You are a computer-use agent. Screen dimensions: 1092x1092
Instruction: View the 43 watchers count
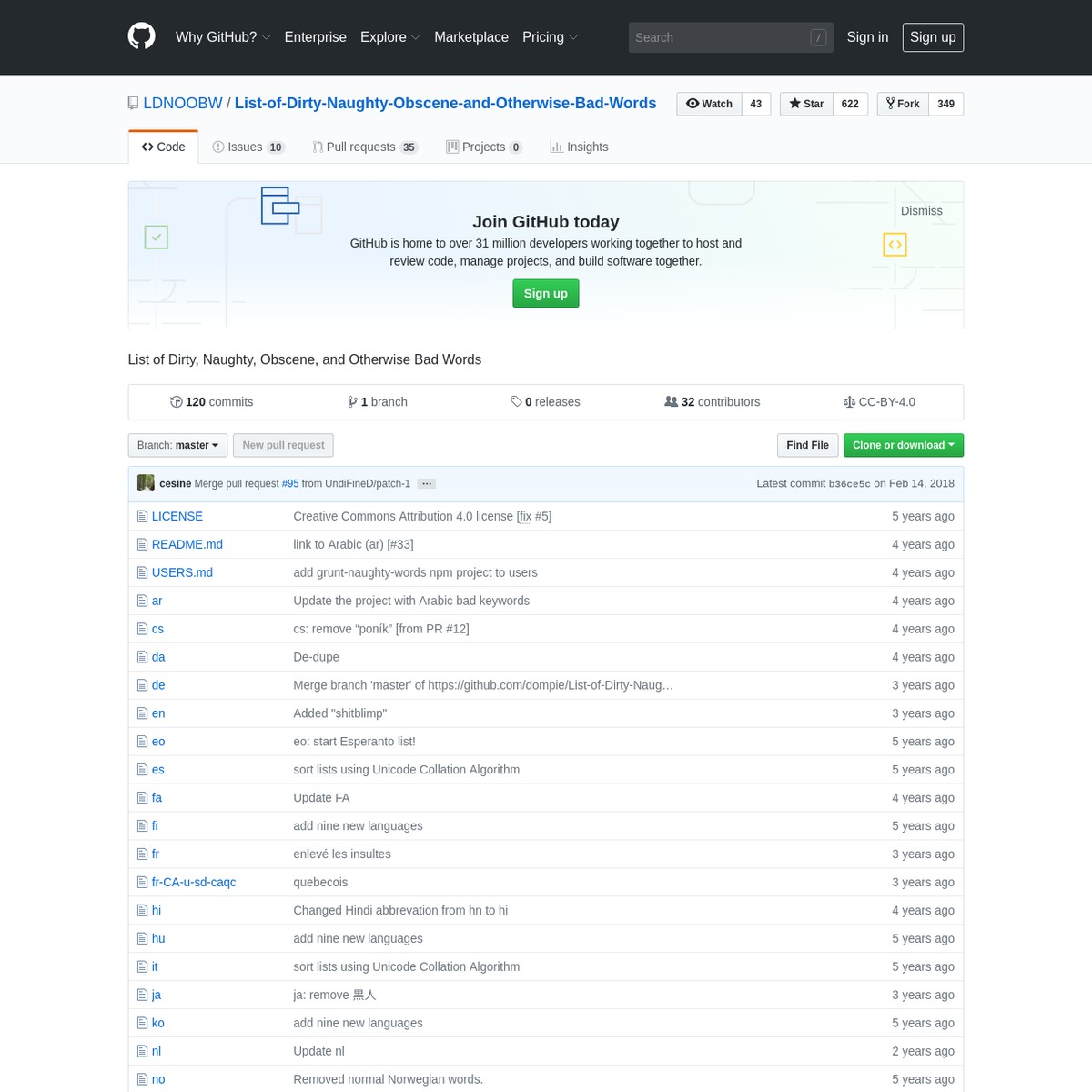756,104
